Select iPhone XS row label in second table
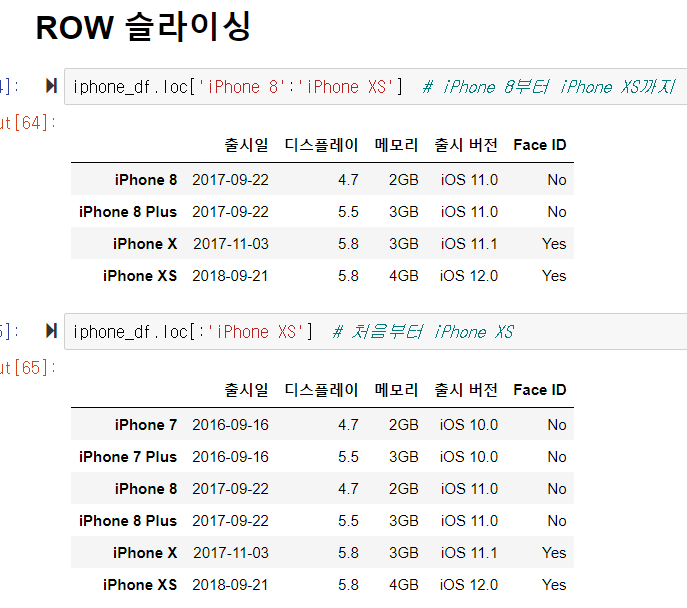This screenshot has width=687, height=608. [140, 584]
